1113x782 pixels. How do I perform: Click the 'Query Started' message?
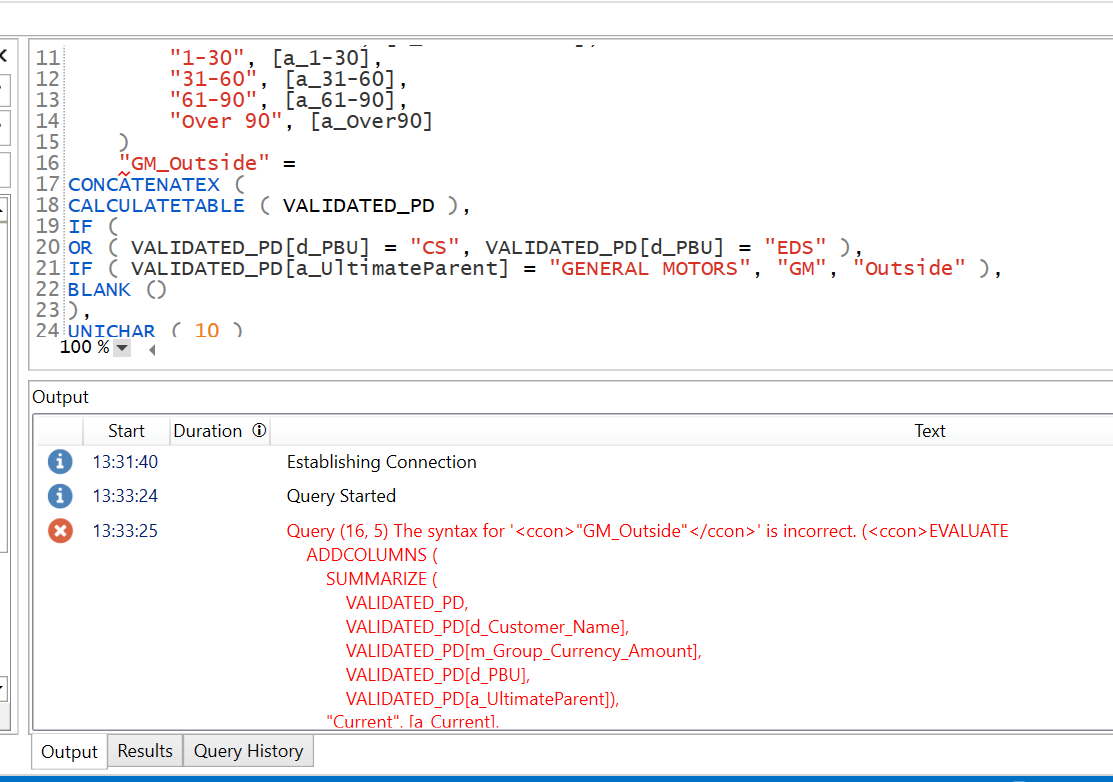tap(341, 496)
